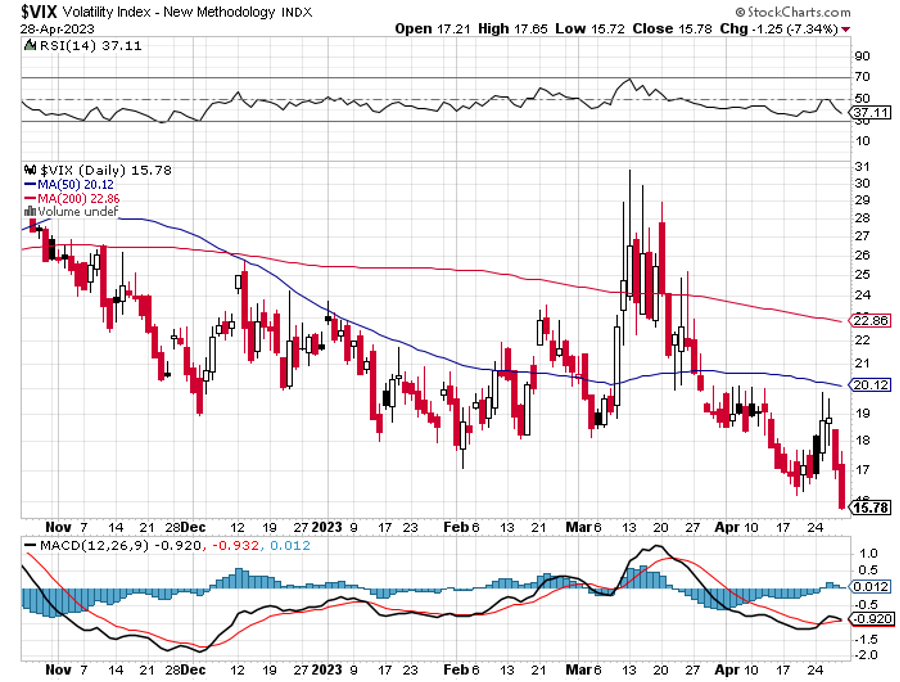Click the RSI mountain icon in legend

[30, 45]
